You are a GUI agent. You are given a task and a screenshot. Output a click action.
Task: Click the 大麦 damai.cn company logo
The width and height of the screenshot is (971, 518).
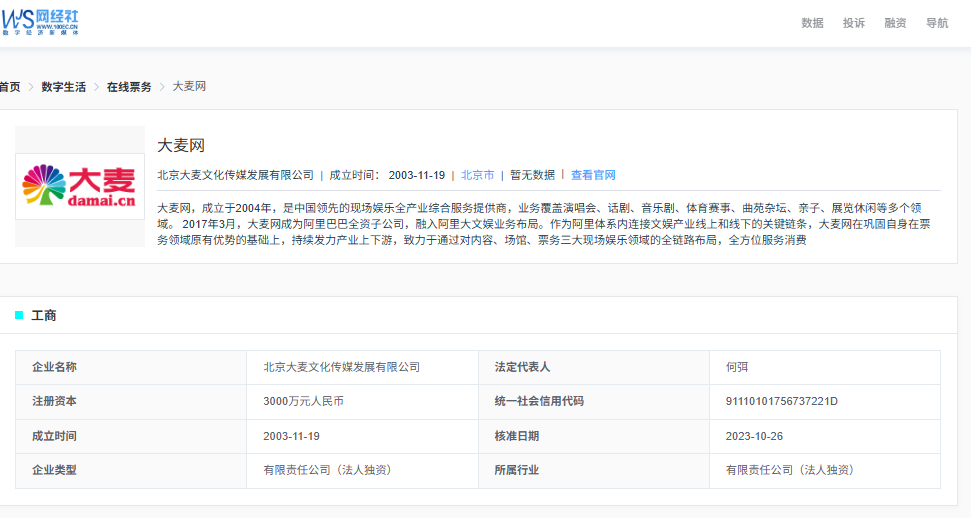pyautogui.click(x=80, y=186)
